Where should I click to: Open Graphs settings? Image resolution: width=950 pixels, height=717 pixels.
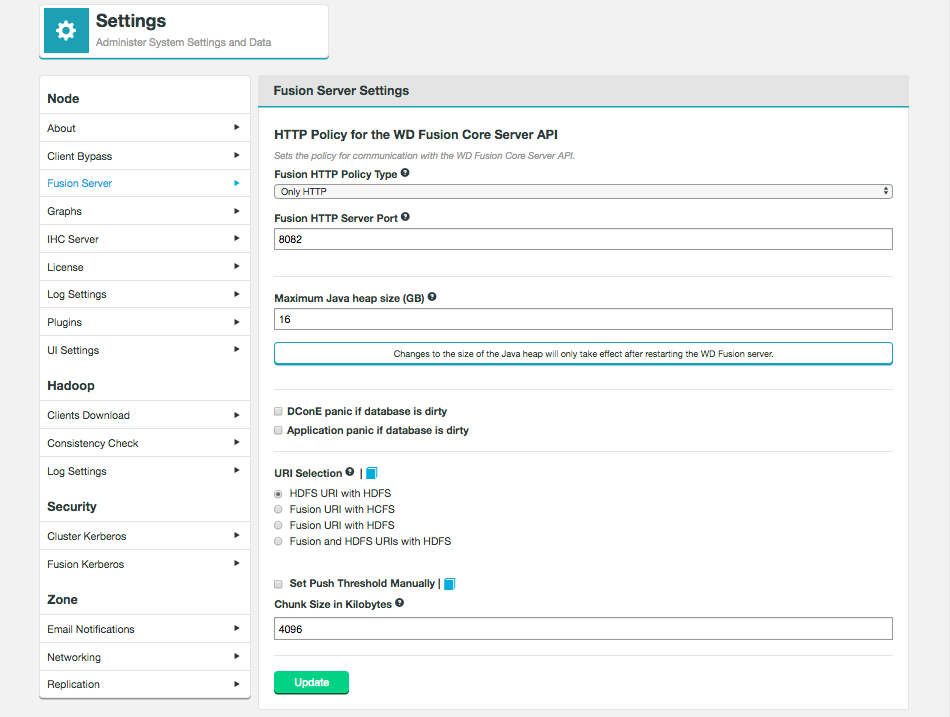coord(145,211)
